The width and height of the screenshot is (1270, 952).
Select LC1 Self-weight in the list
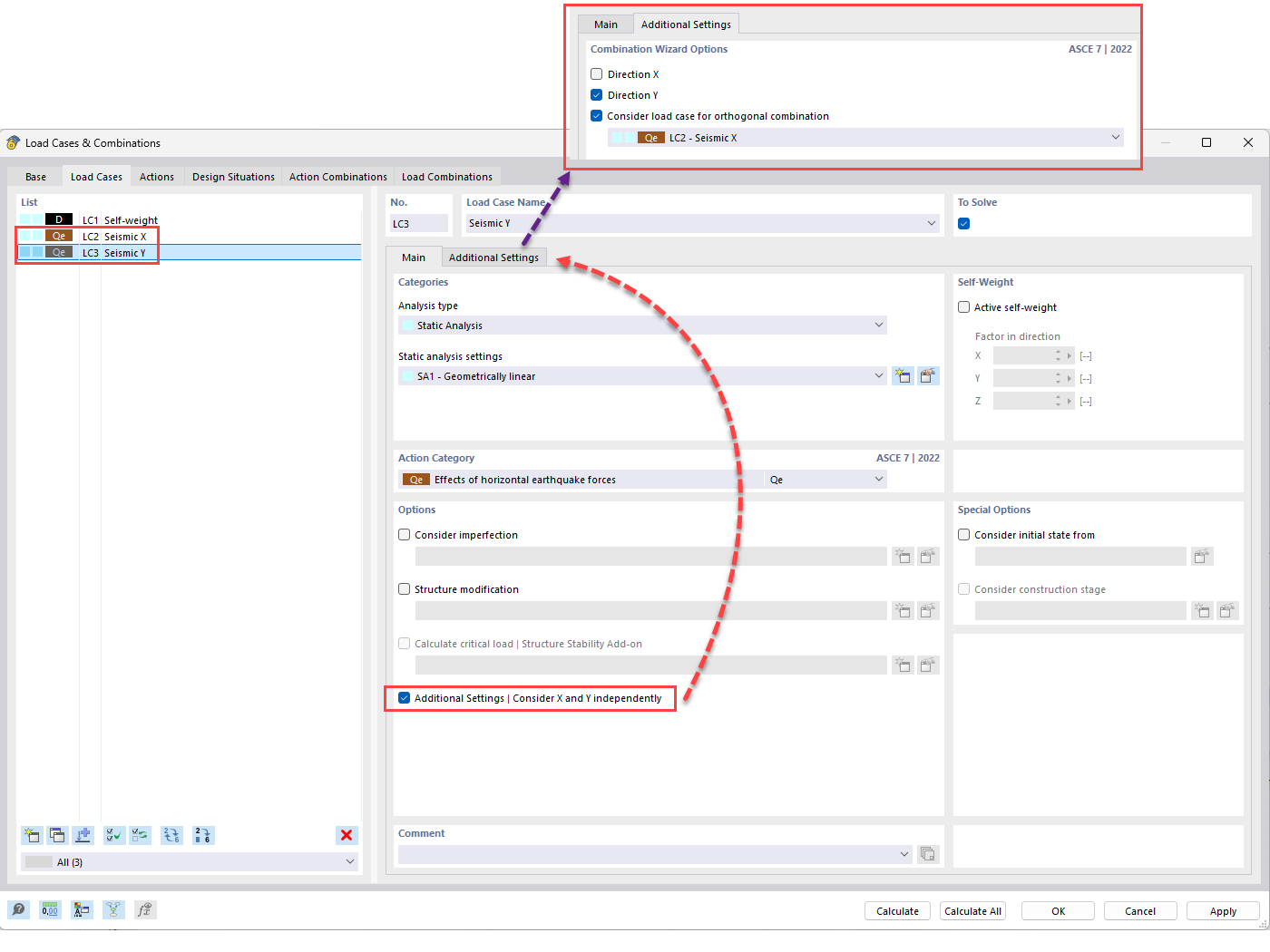(189, 220)
